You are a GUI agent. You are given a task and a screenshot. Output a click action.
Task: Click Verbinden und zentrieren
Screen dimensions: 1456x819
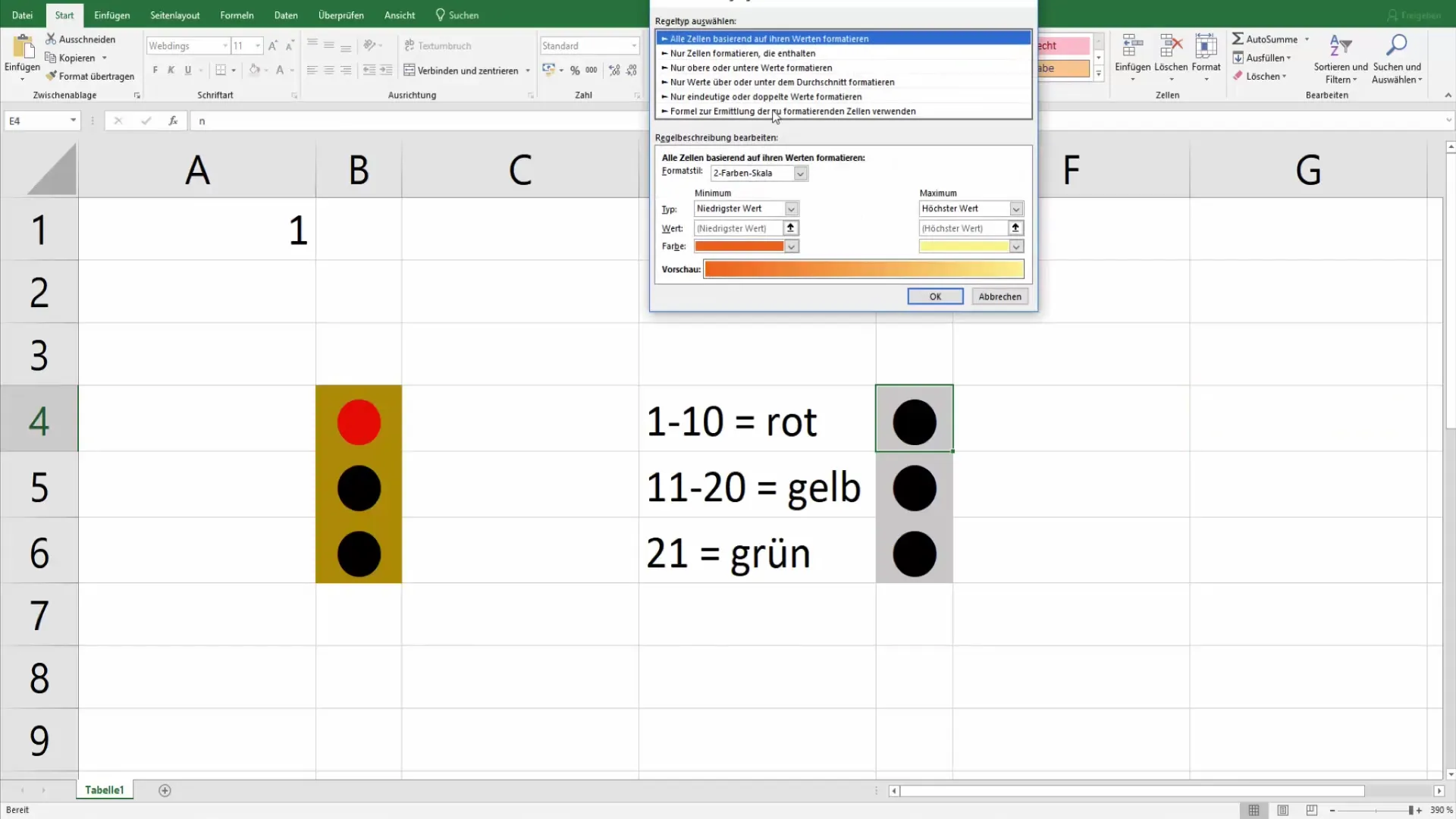point(461,70)
